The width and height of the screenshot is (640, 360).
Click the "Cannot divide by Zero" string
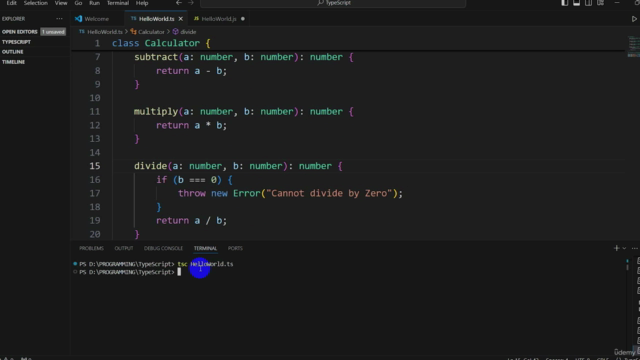click(x=329, y=193)
